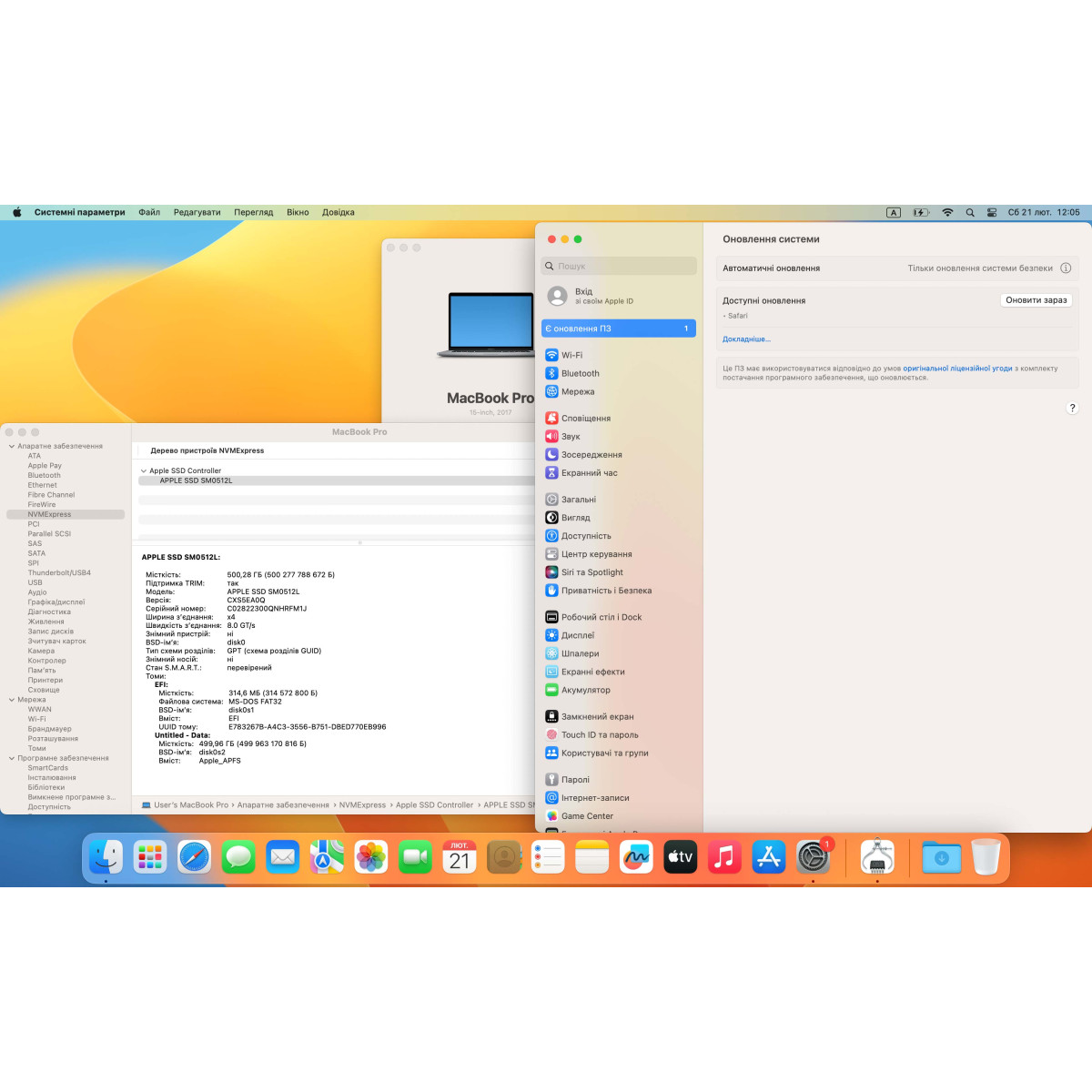Open the Файл menu
1092x1092 pixels.
coord(149,212)
